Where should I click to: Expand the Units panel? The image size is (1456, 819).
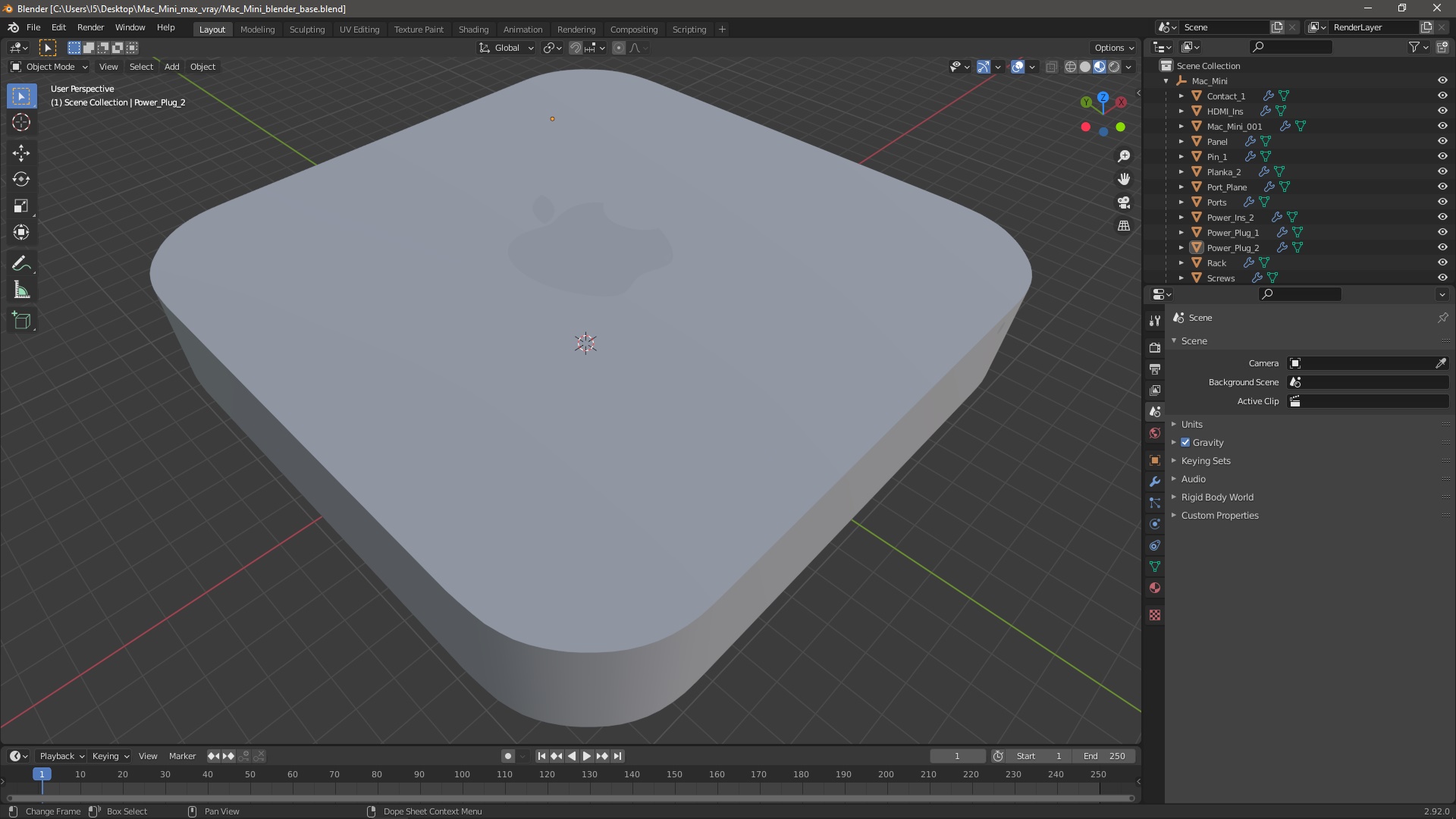[x=1191, y=424]
